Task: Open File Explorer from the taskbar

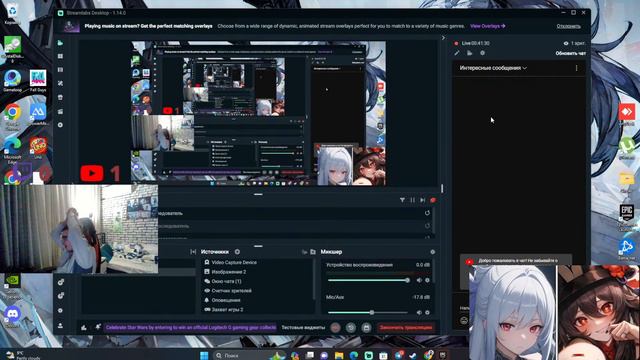Action: click(339, 356)
